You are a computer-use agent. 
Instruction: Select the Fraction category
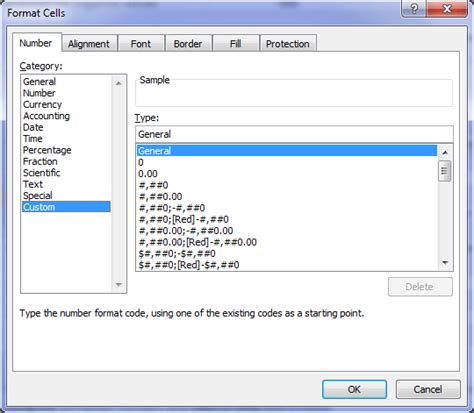(x=66, y=161)
